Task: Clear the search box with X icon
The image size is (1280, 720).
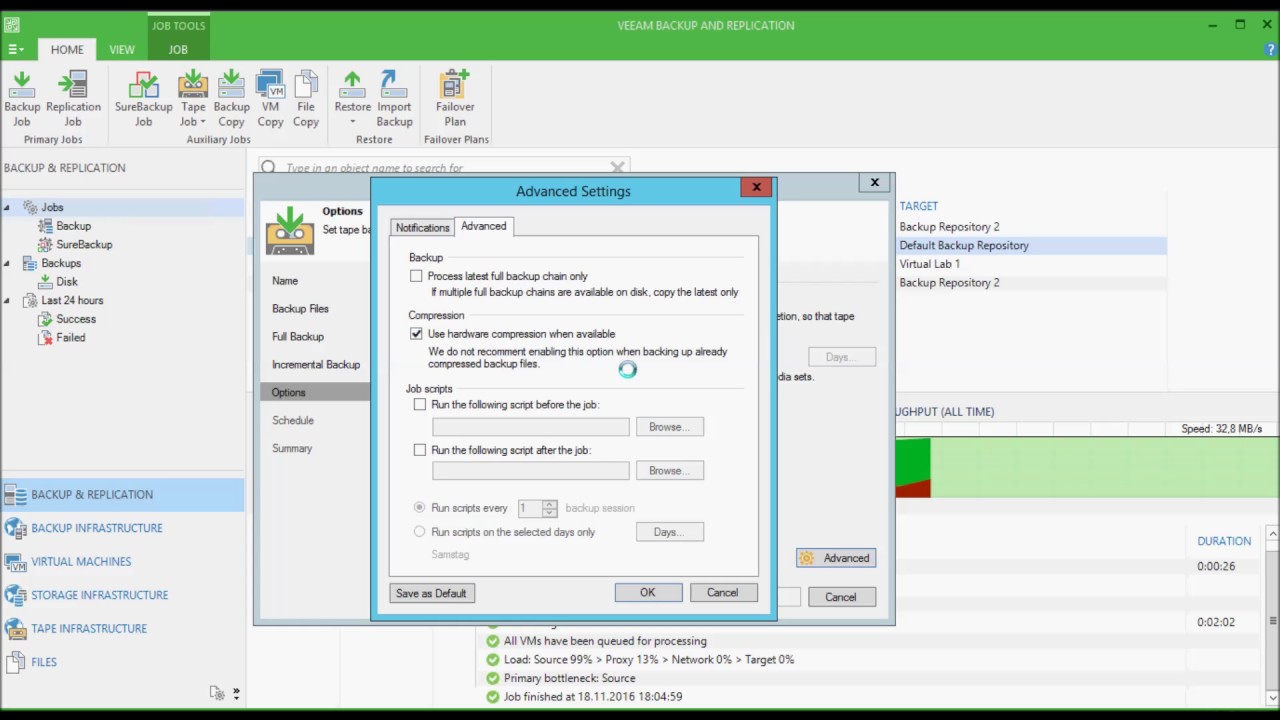Action: 617,167
